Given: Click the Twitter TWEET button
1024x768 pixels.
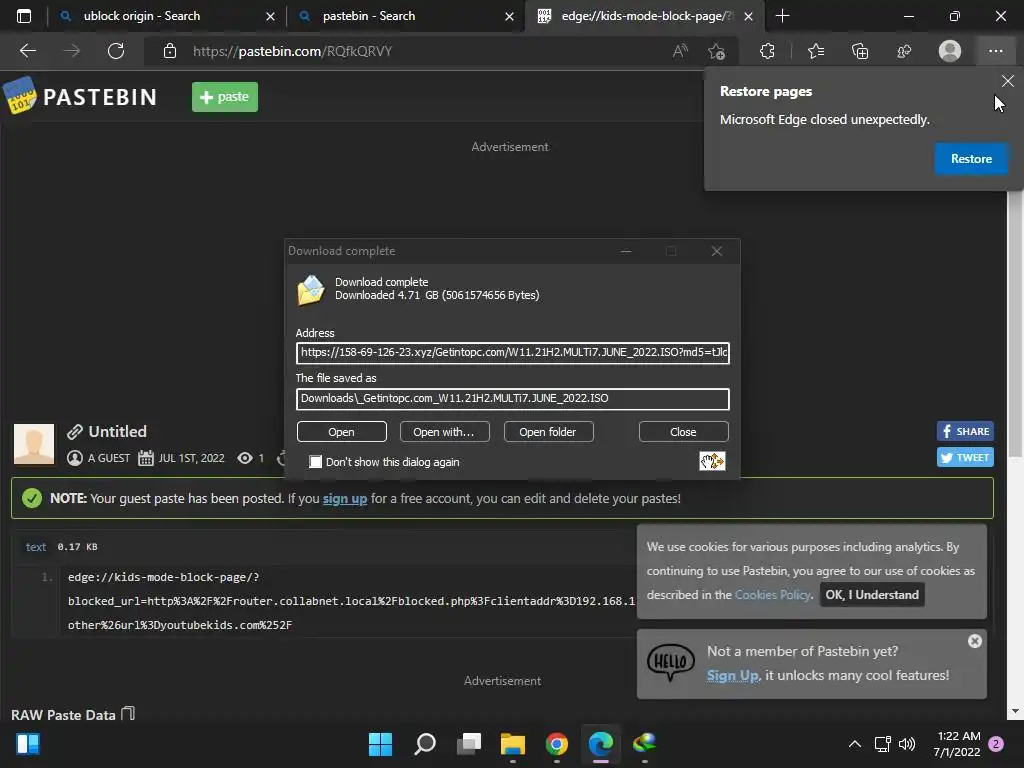Looking at the screenshot, I should pyautogui.click(x=965, y=457).
